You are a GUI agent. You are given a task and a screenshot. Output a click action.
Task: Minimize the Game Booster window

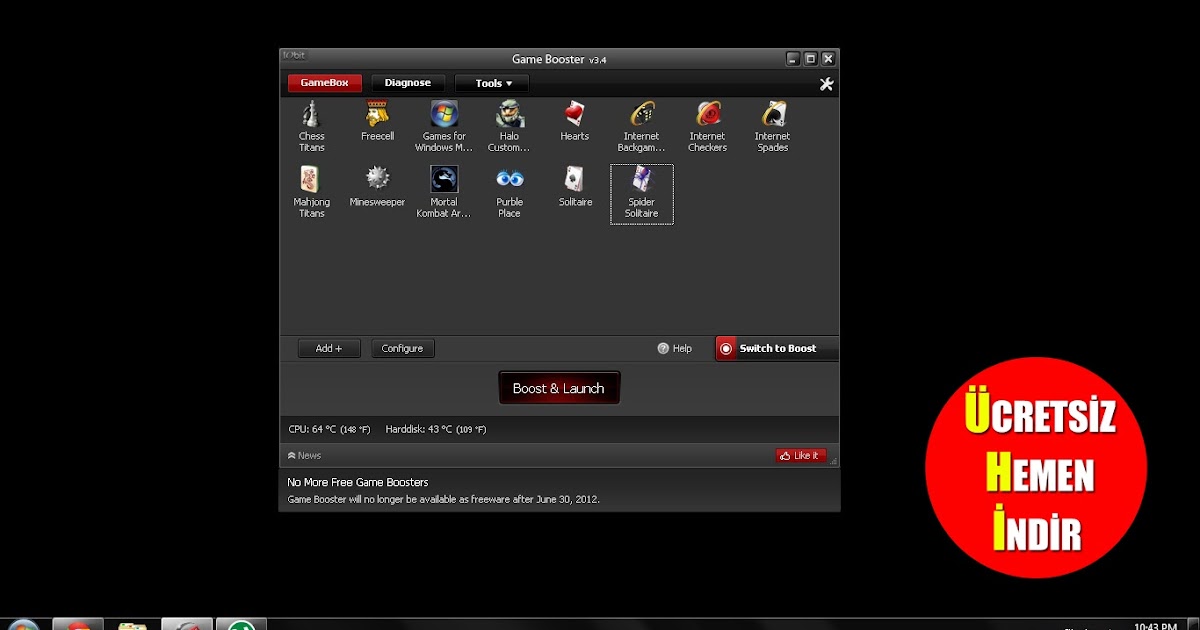793,59
